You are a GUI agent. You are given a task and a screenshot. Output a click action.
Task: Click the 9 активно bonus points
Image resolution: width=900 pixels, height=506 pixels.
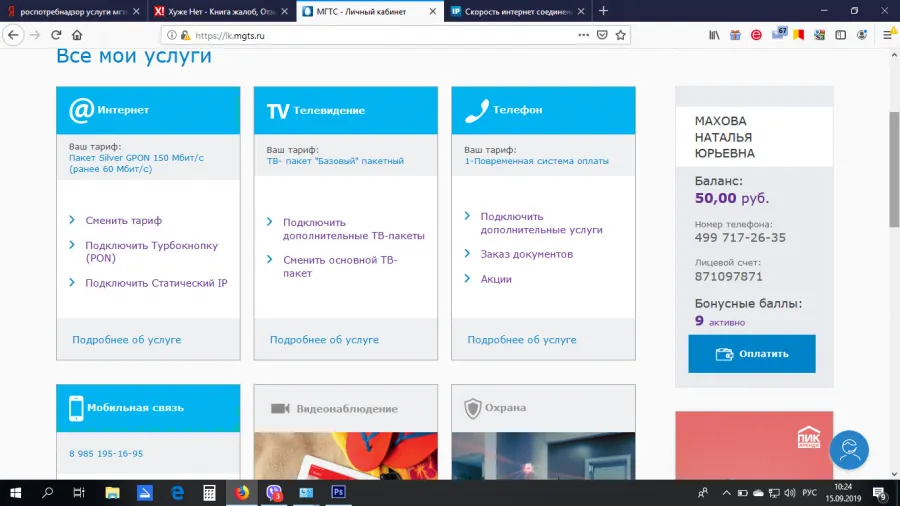point(720,321)
